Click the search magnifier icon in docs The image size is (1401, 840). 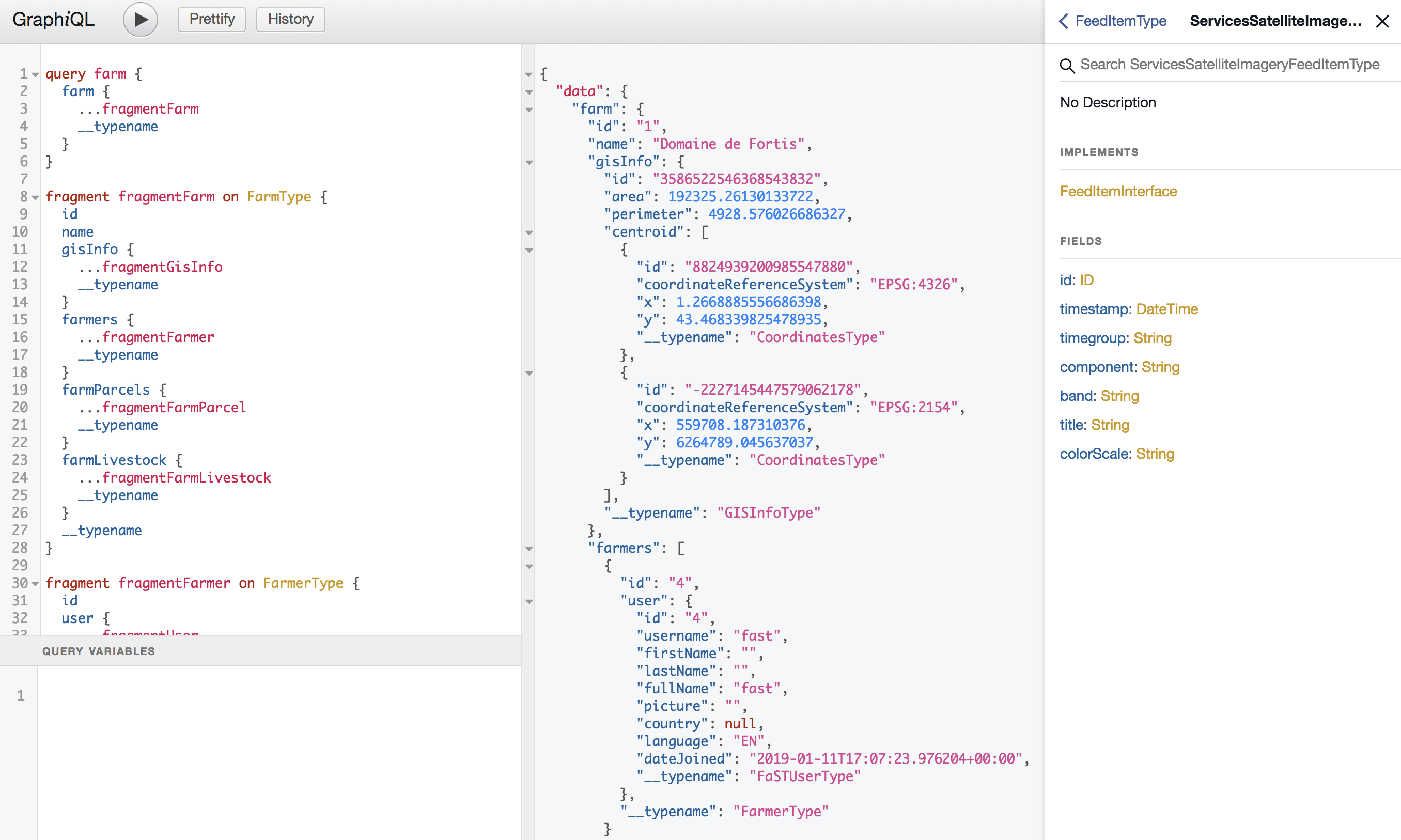pyautogui.click(x=1067, y=66)
